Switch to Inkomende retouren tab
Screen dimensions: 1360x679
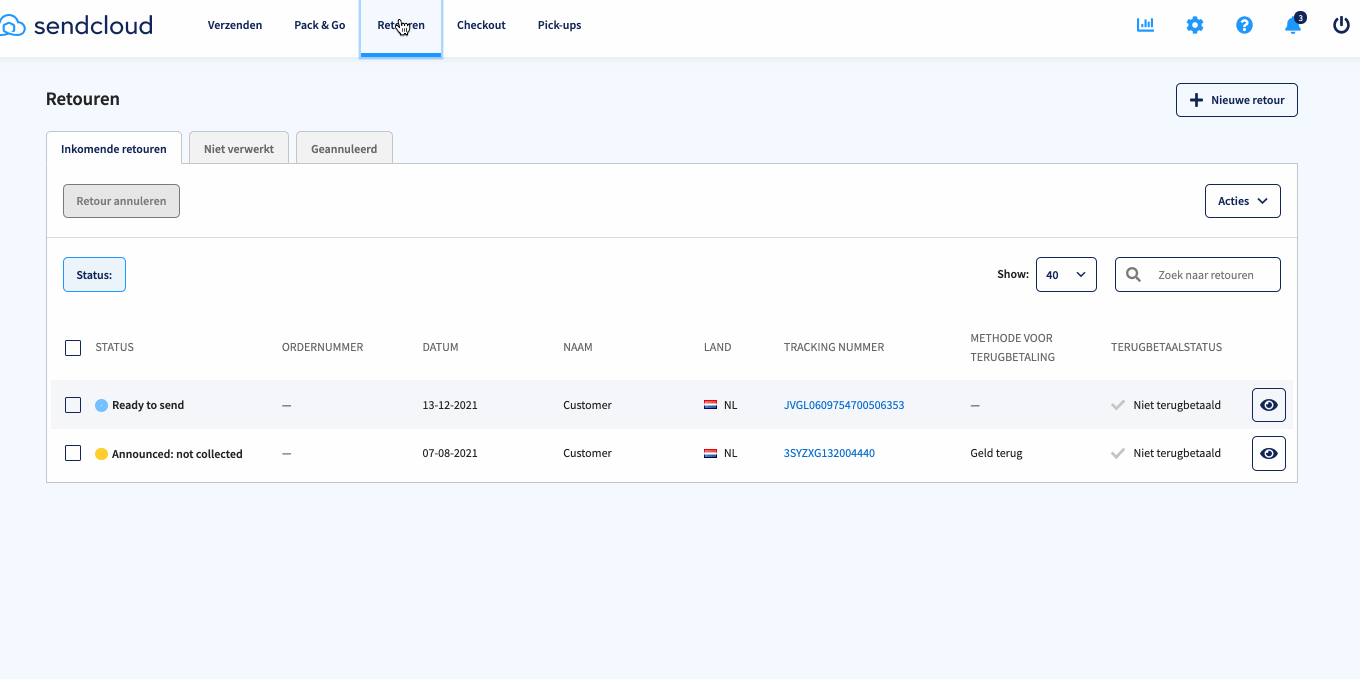coord(114,148)
